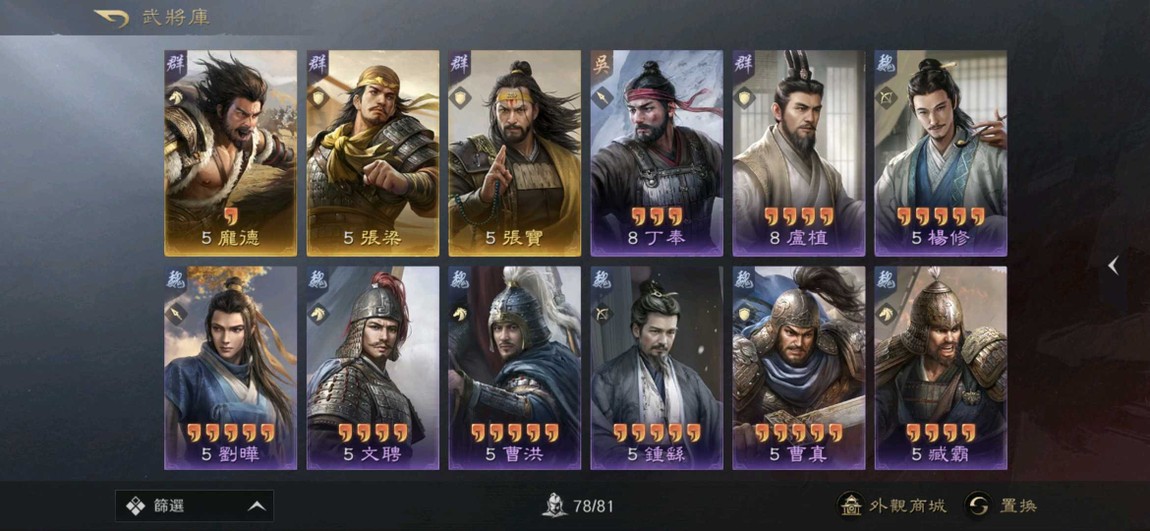Select the 張寶 general card
The width and height of the screenshot is (1150, 531).
click(515, 153)
